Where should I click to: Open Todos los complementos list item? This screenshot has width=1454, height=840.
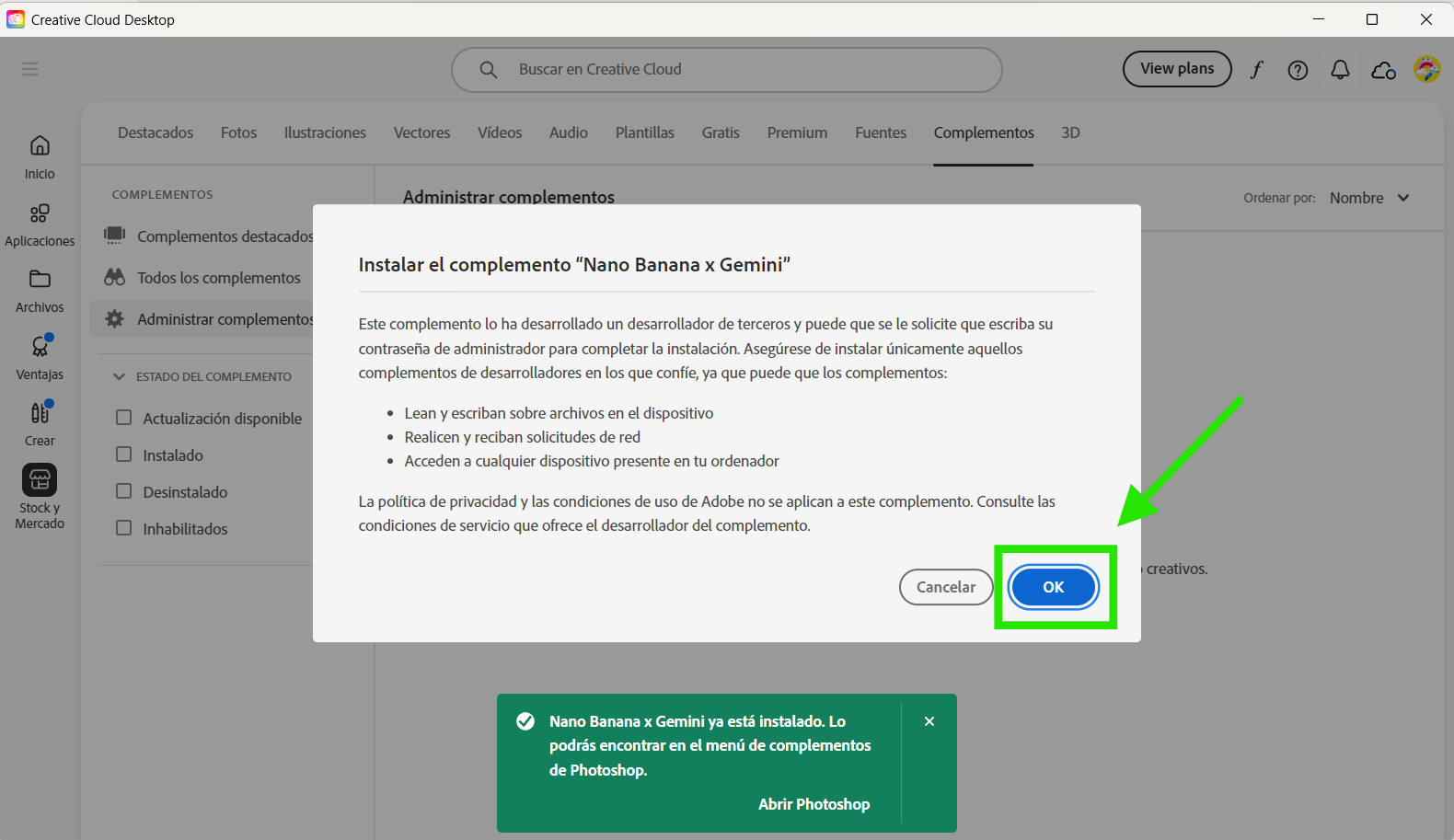pyautogui.click(x=202, y=278)
